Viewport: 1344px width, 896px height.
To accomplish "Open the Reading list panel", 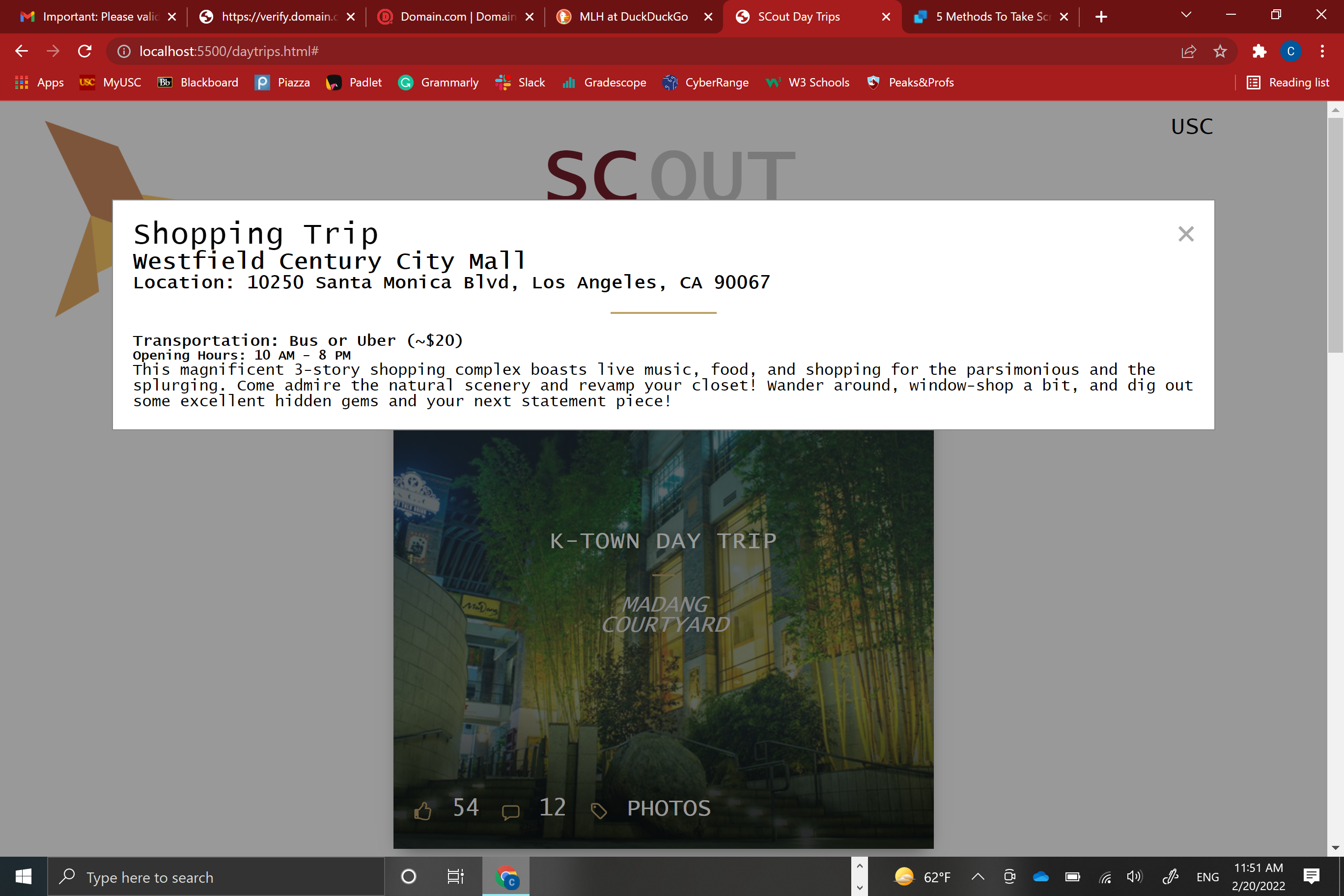I will pyautogui.click(x=1288, y=83).
